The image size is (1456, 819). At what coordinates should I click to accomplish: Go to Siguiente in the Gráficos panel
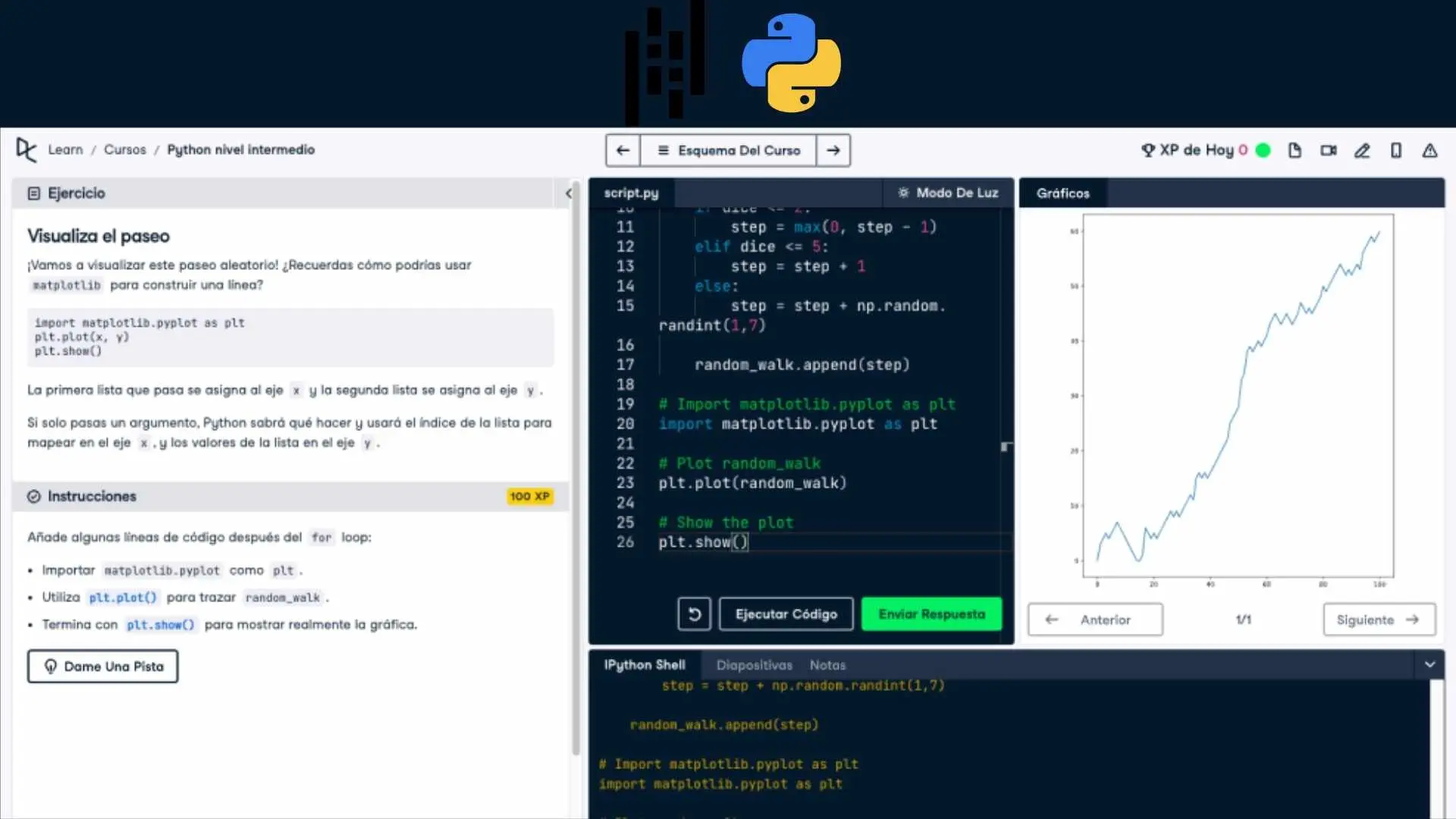(x=1379, y=620)
